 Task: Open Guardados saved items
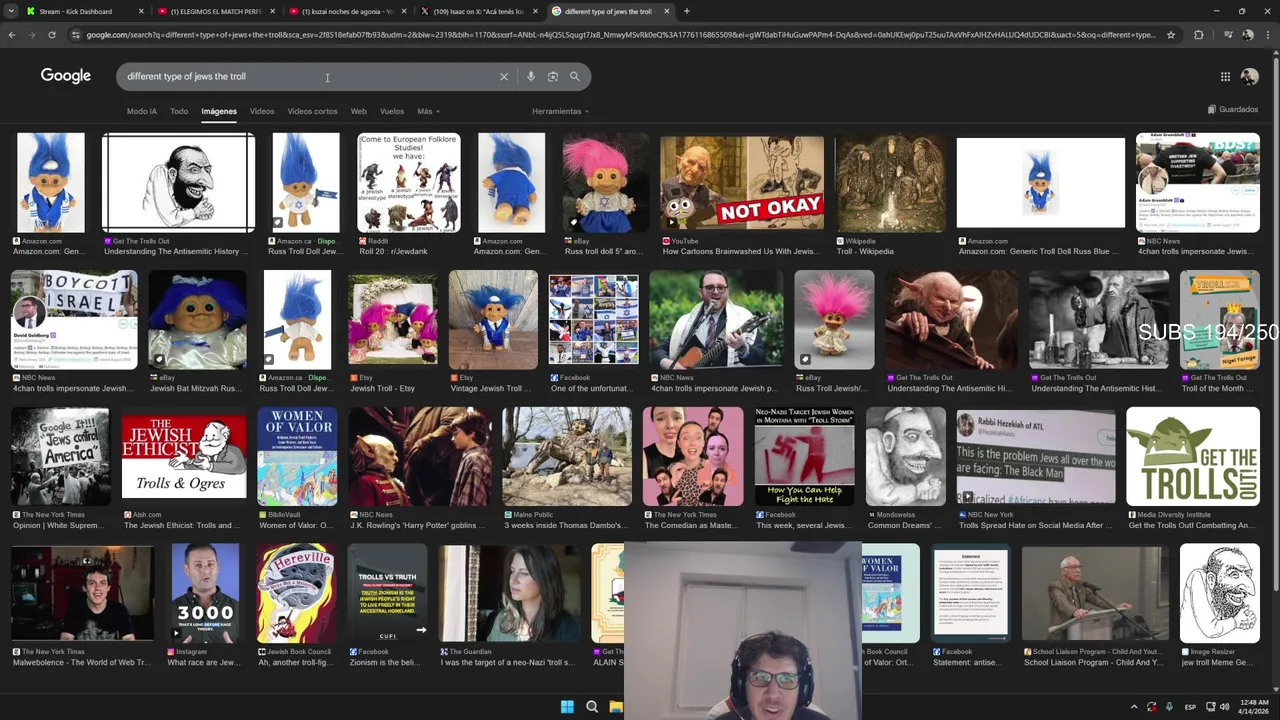click(1233, 109)
